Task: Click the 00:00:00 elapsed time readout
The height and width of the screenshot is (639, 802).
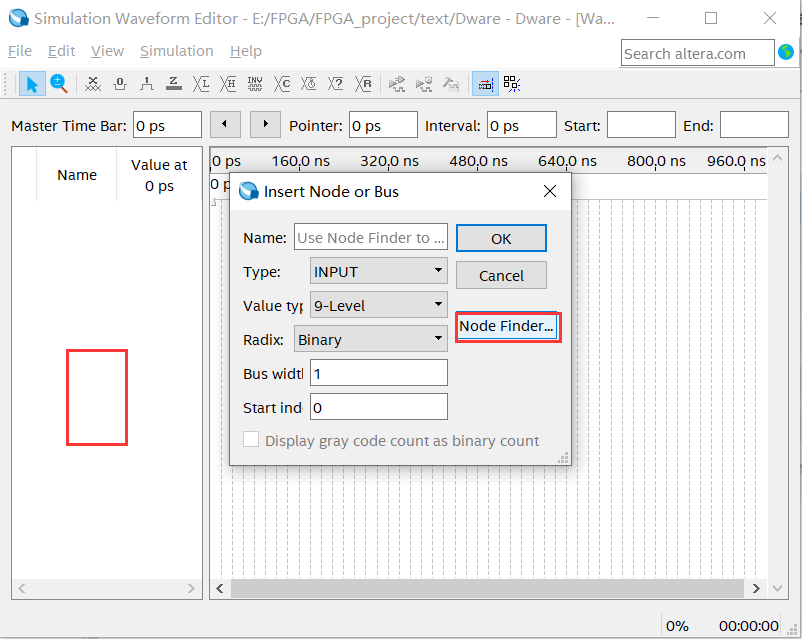Action: [x=748, y=626]
